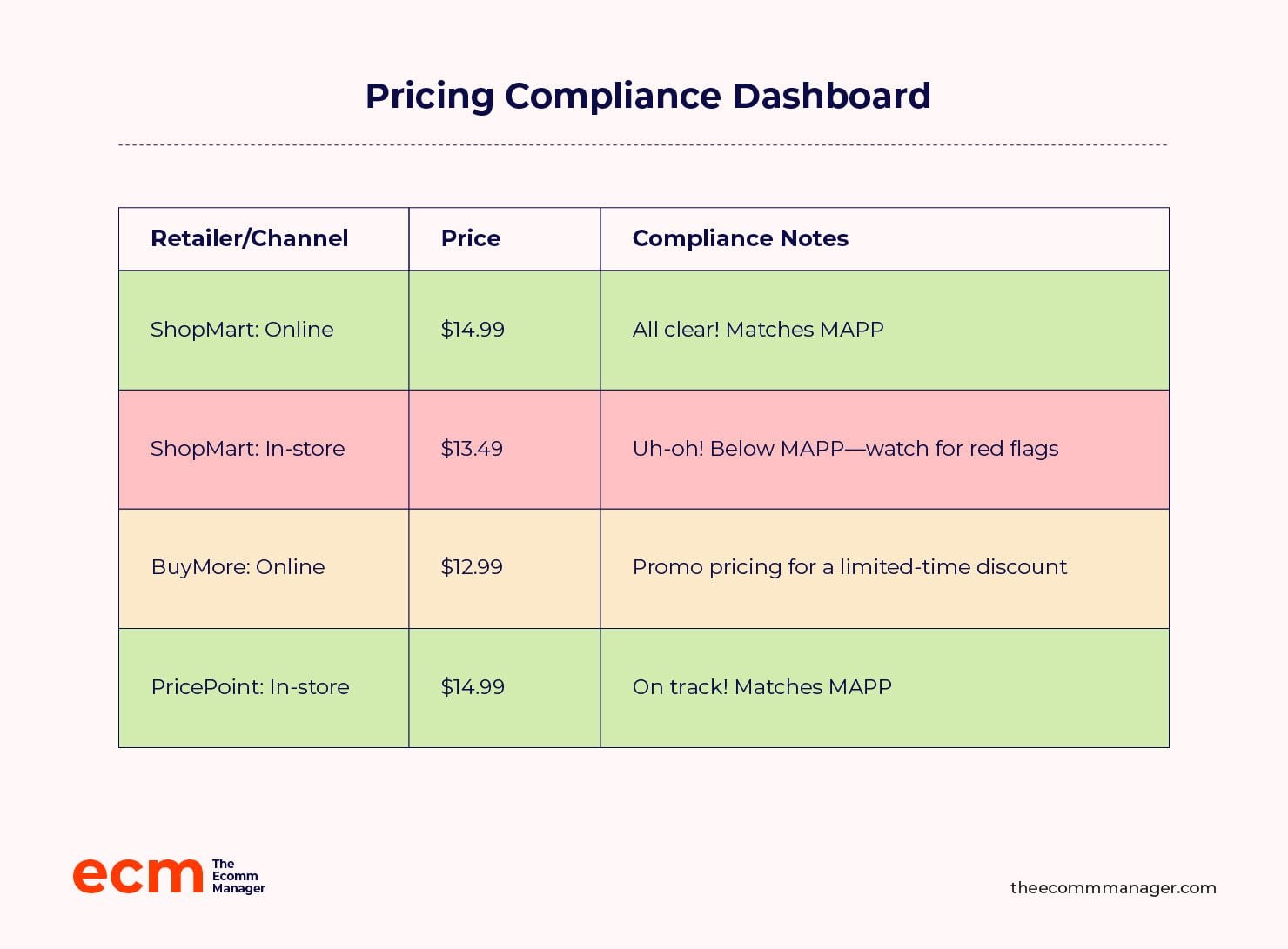Click the dashed divider under the title
The height and width of the screenshot is (949, 1288).
pos(642,145)
